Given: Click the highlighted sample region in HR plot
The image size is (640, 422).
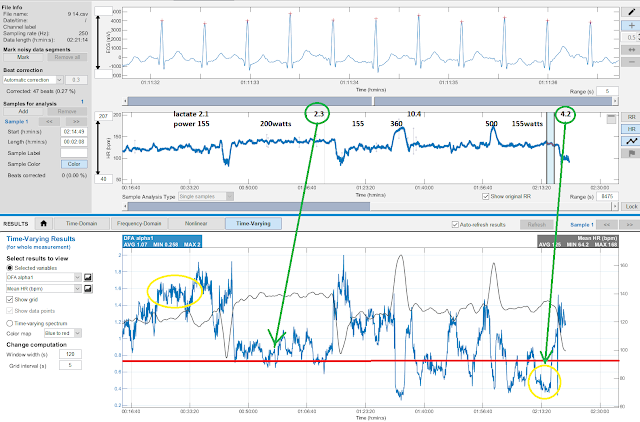Looking at the screenshot, I should 551,148.
